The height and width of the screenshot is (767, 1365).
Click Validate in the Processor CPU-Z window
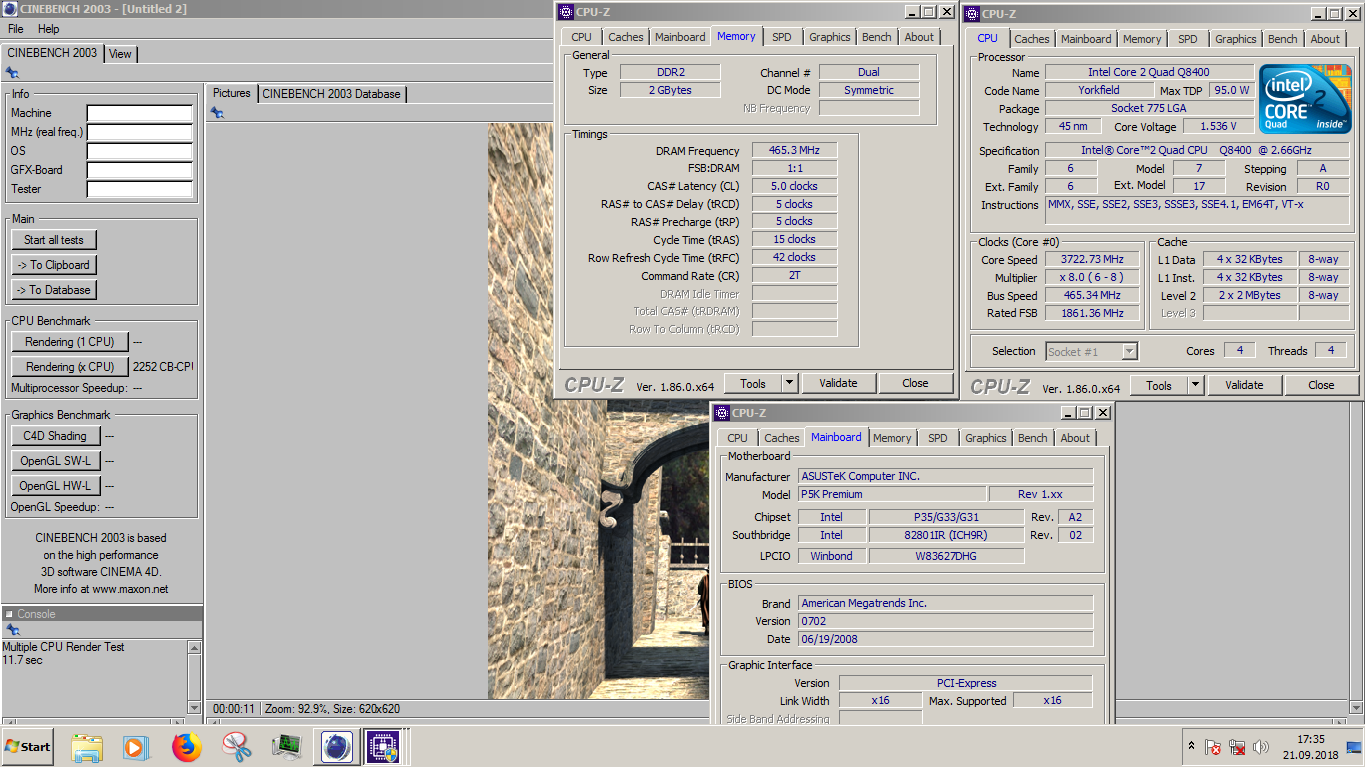(x=1244, y=385)
